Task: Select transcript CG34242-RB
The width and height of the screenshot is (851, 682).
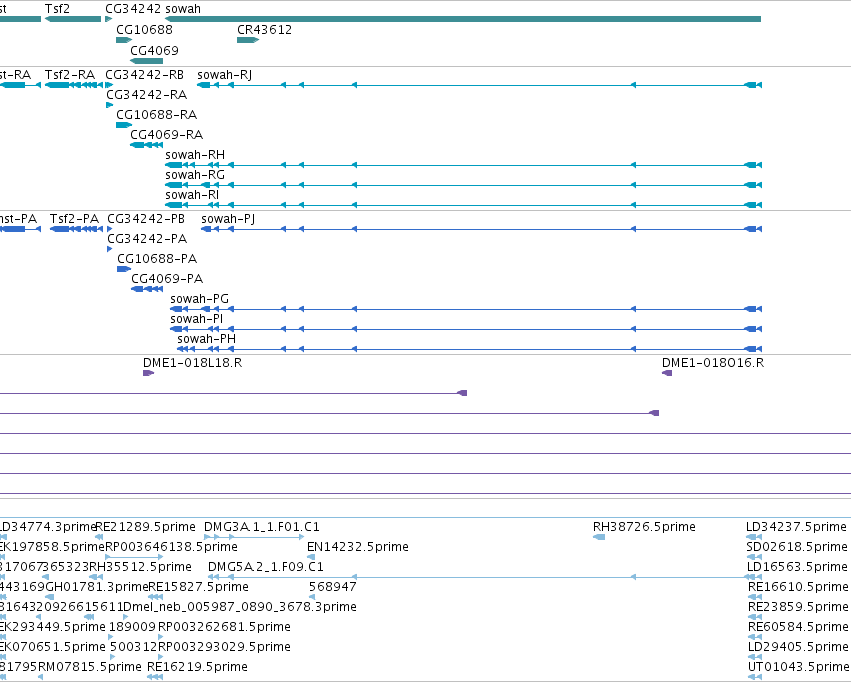Action: pos(145,74)
